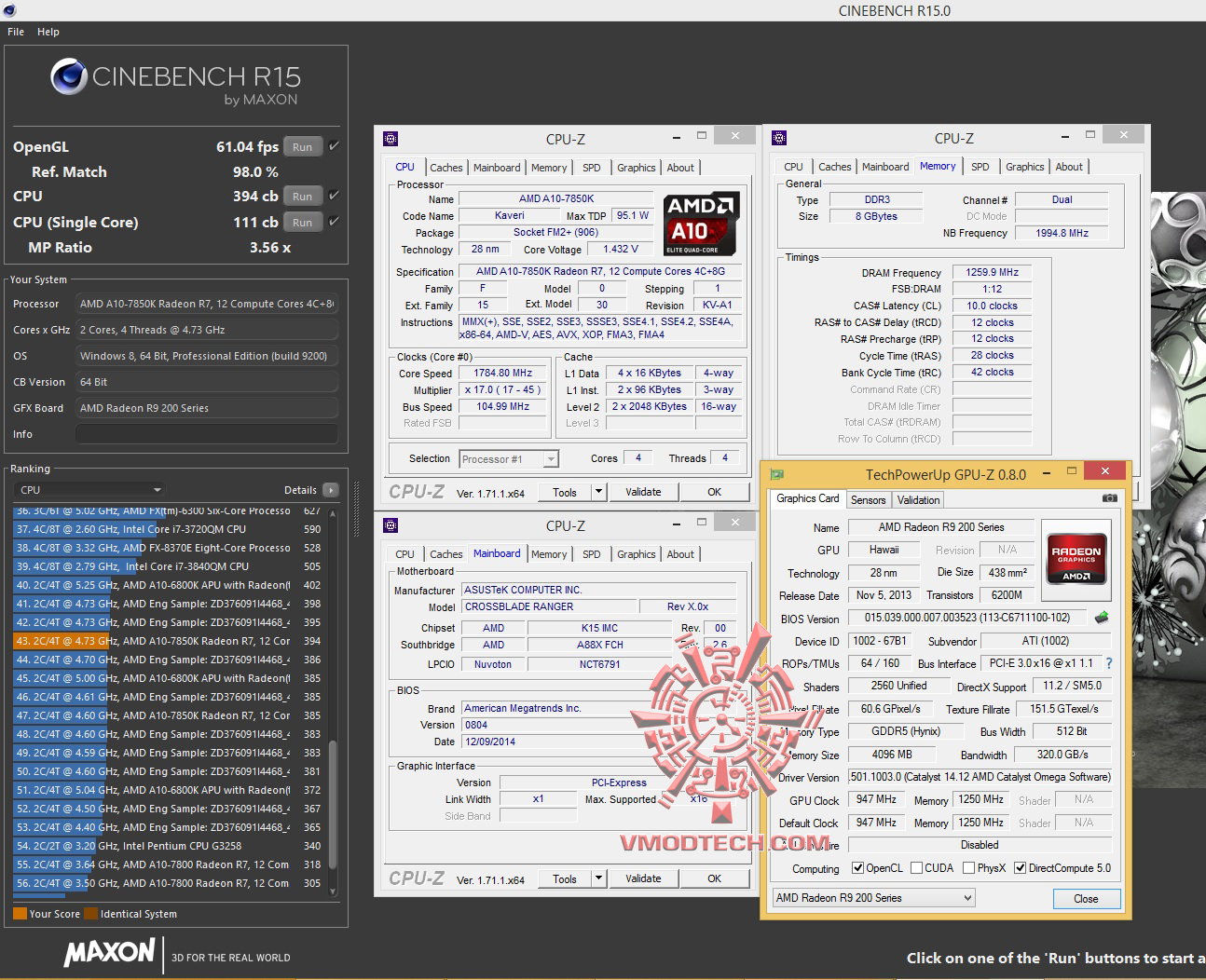1206x980 pixels.
Task: Select ranking row 37 Intel Core i7-3720QM
Action: pos(168,529)
